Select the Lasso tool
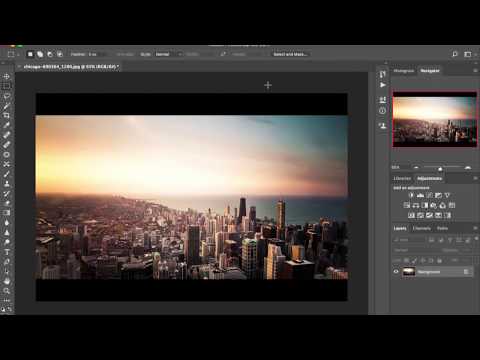The image size is (480, 360). [6, 96]
